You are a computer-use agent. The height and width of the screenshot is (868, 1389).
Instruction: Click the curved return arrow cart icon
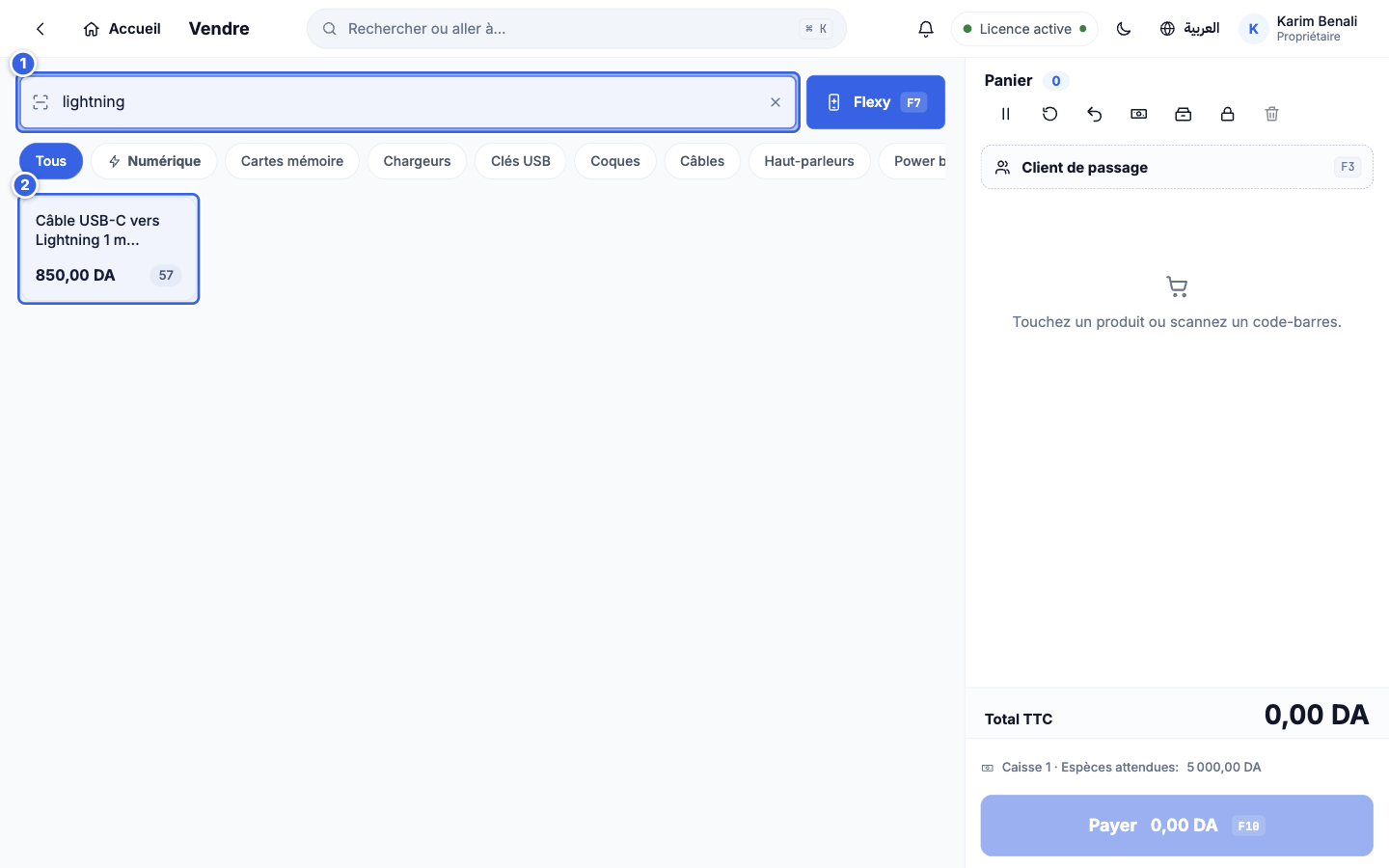(x=1094, y=114)
